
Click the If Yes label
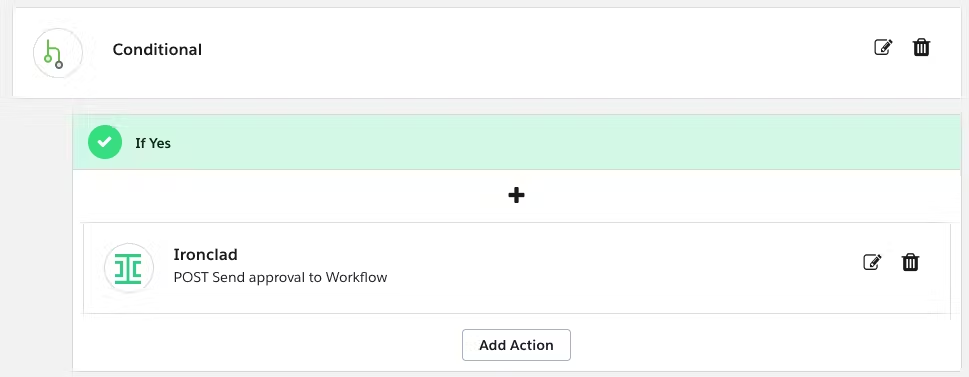[x=153, y=143]
